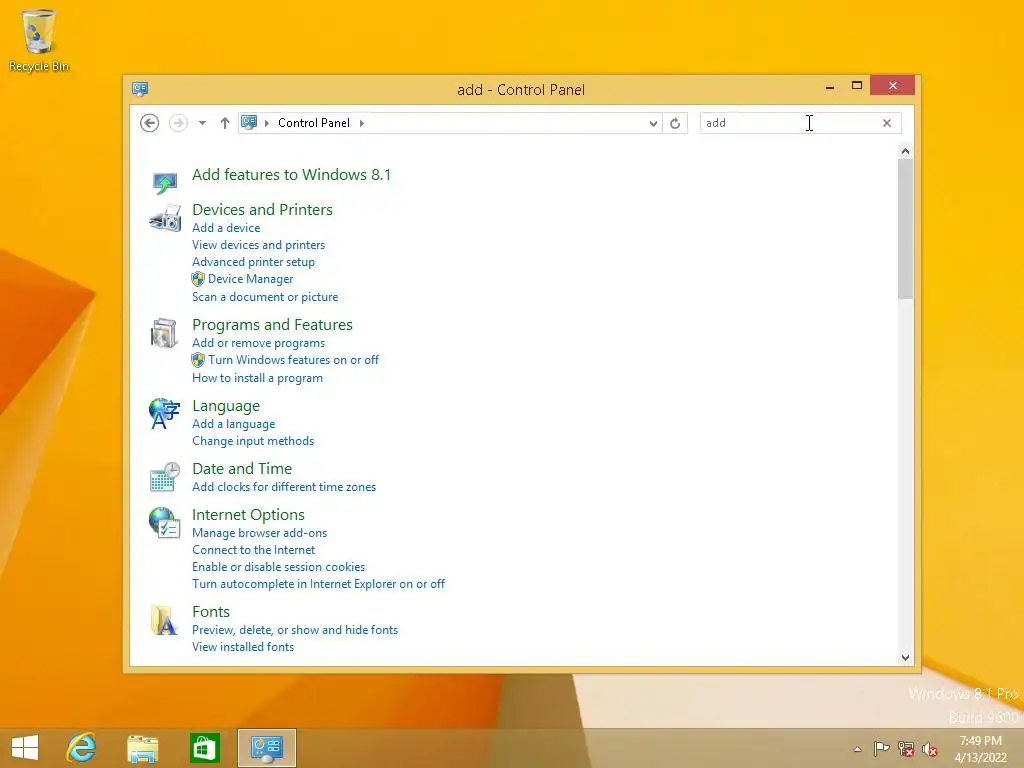
Task: Open Manage browser add-ons link
Action: [260, 533]
